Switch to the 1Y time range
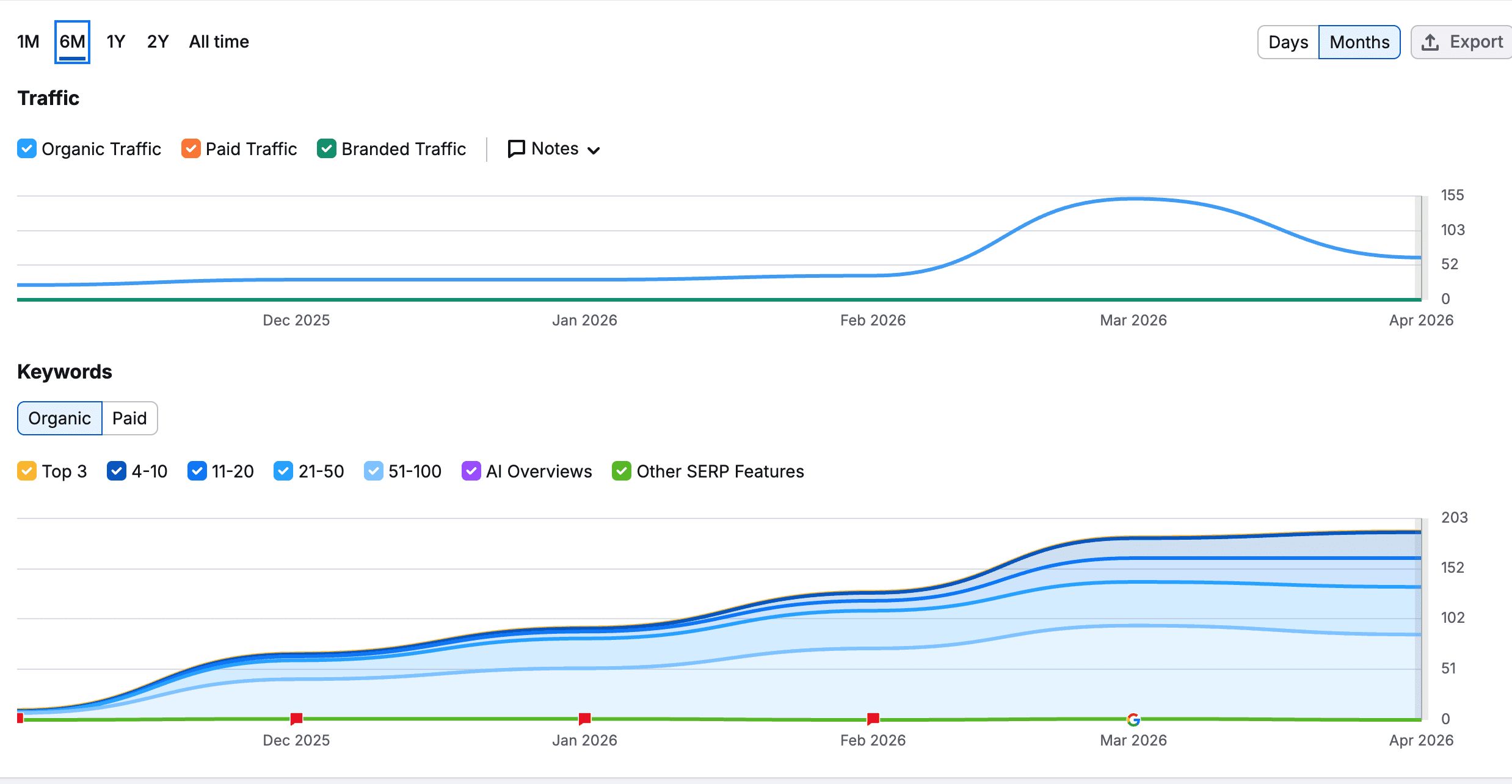 point(115,42)
